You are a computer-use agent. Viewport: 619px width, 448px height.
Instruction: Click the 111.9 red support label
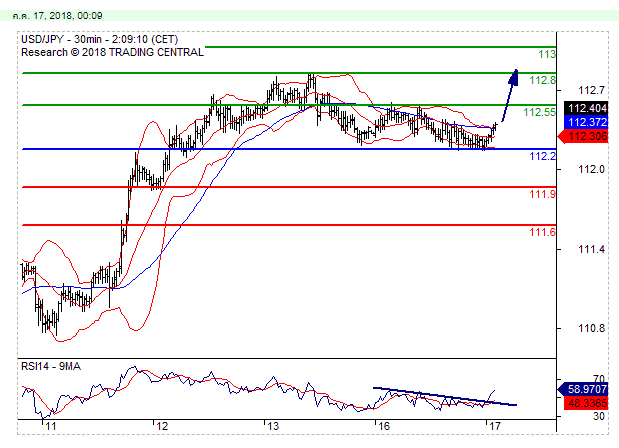[542, 194]
